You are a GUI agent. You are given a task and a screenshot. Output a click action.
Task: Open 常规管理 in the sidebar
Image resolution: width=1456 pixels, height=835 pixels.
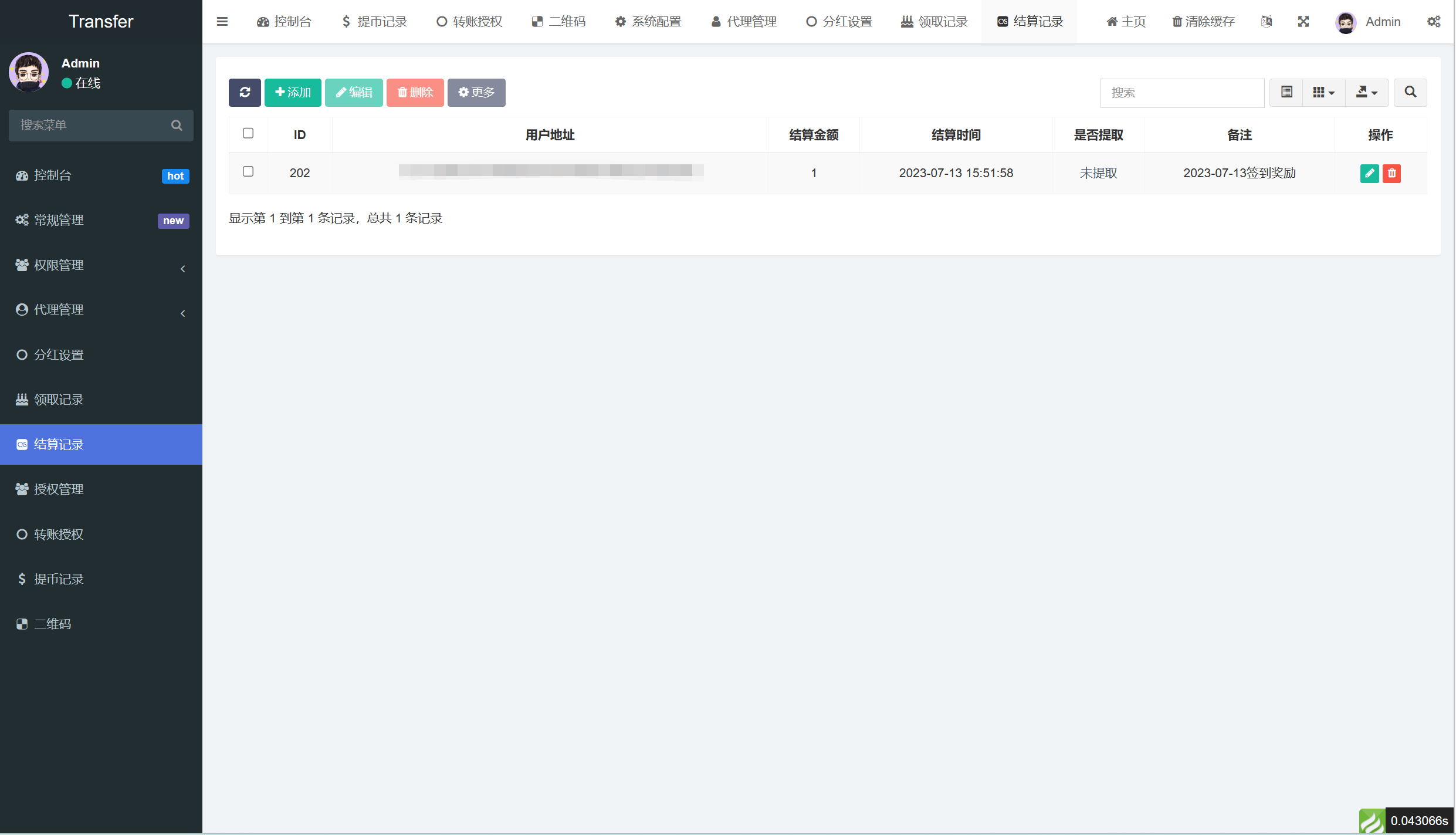pos(101,220)
